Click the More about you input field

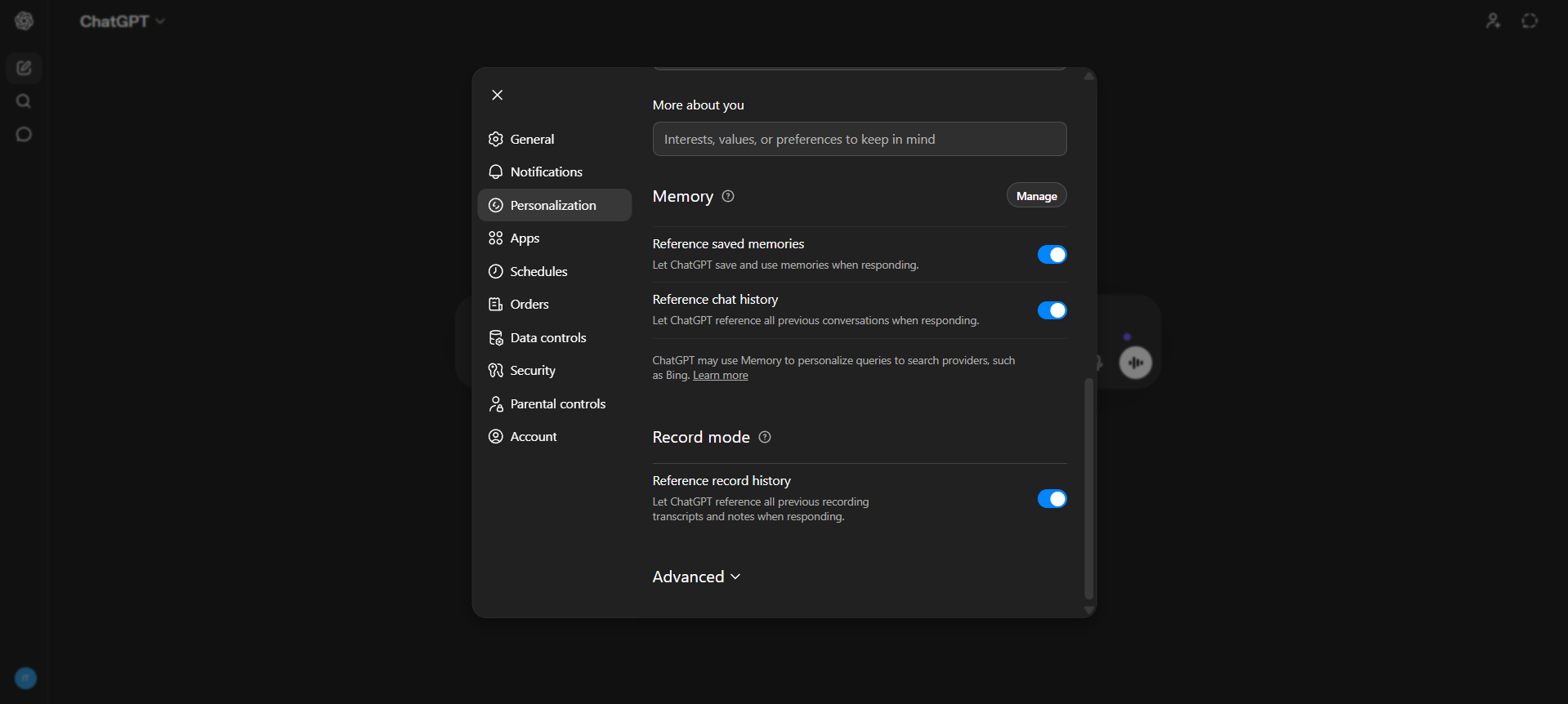tap(859, 139)
